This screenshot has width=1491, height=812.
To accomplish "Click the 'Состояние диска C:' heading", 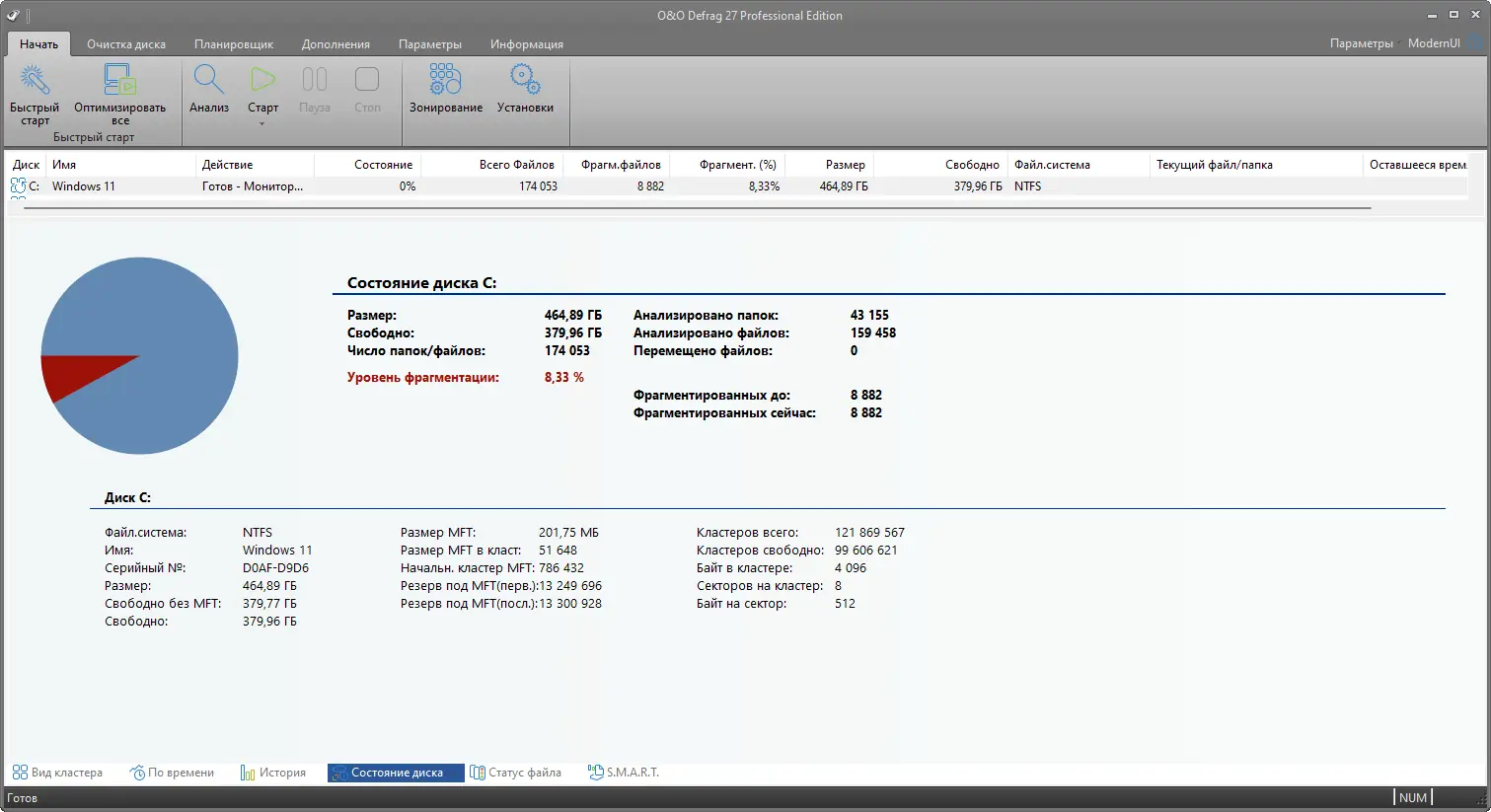I will click(x=421, y=283).
